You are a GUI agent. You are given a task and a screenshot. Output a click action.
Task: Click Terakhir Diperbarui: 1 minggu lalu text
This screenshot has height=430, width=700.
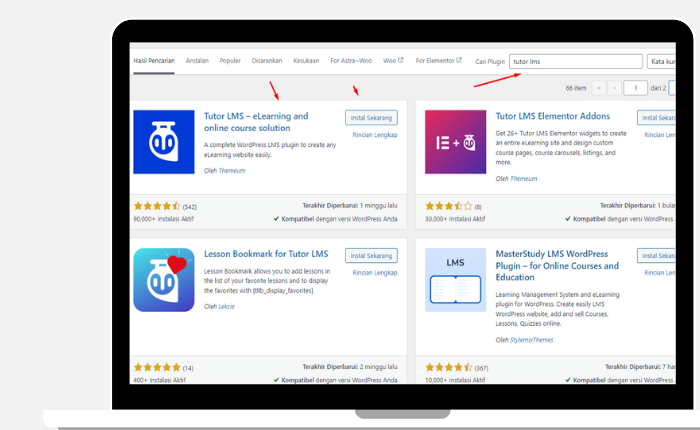tap(350, 206)
